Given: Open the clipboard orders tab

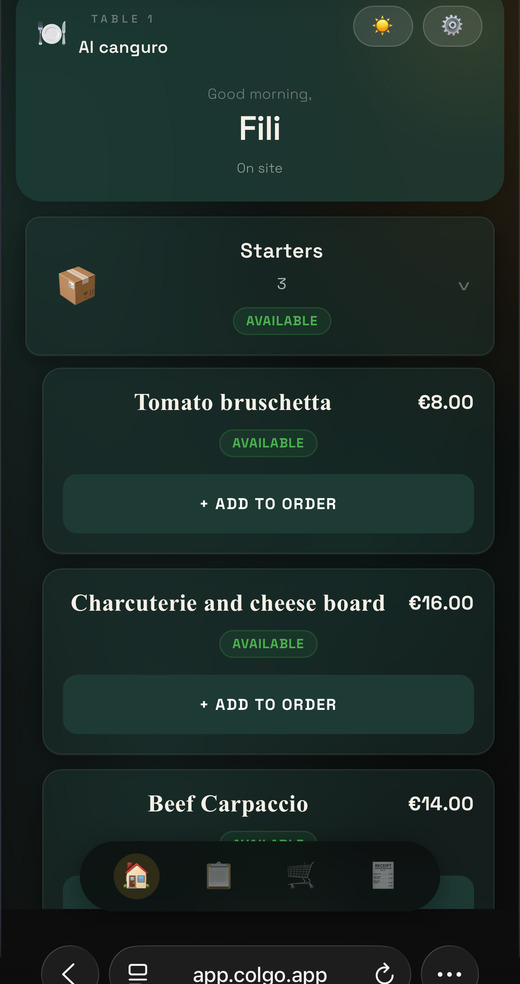Looking at the screenshot, I should click(218, 875).
